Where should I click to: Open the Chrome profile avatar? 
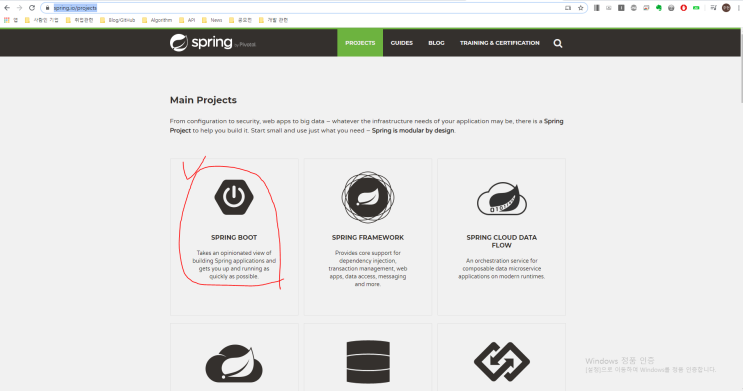pyautogui.click(x=726, y=8)
